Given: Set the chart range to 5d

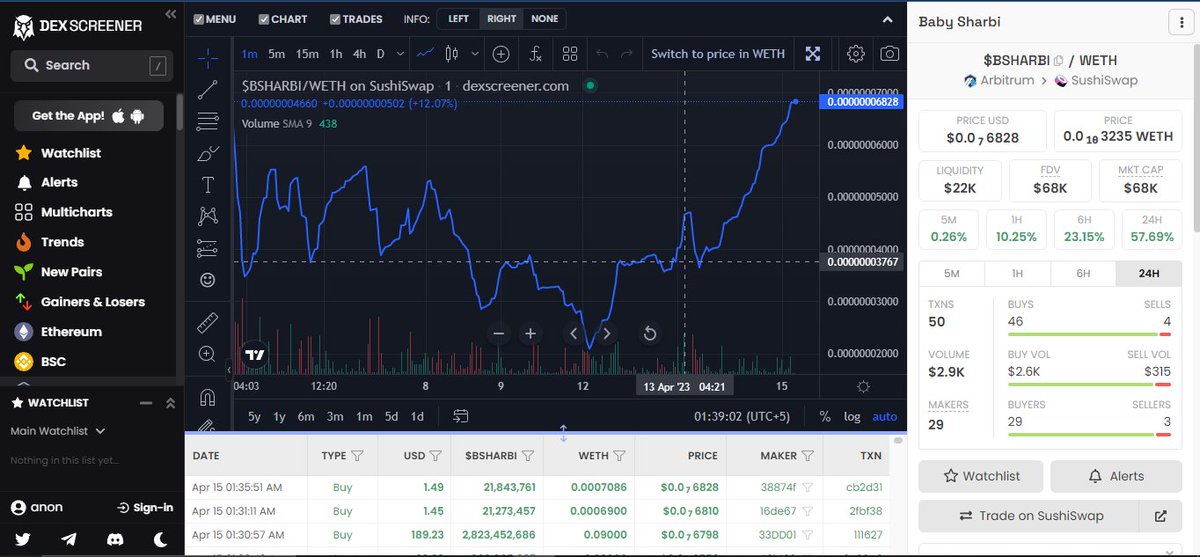Looking at the screenshot, I should 391,416.
